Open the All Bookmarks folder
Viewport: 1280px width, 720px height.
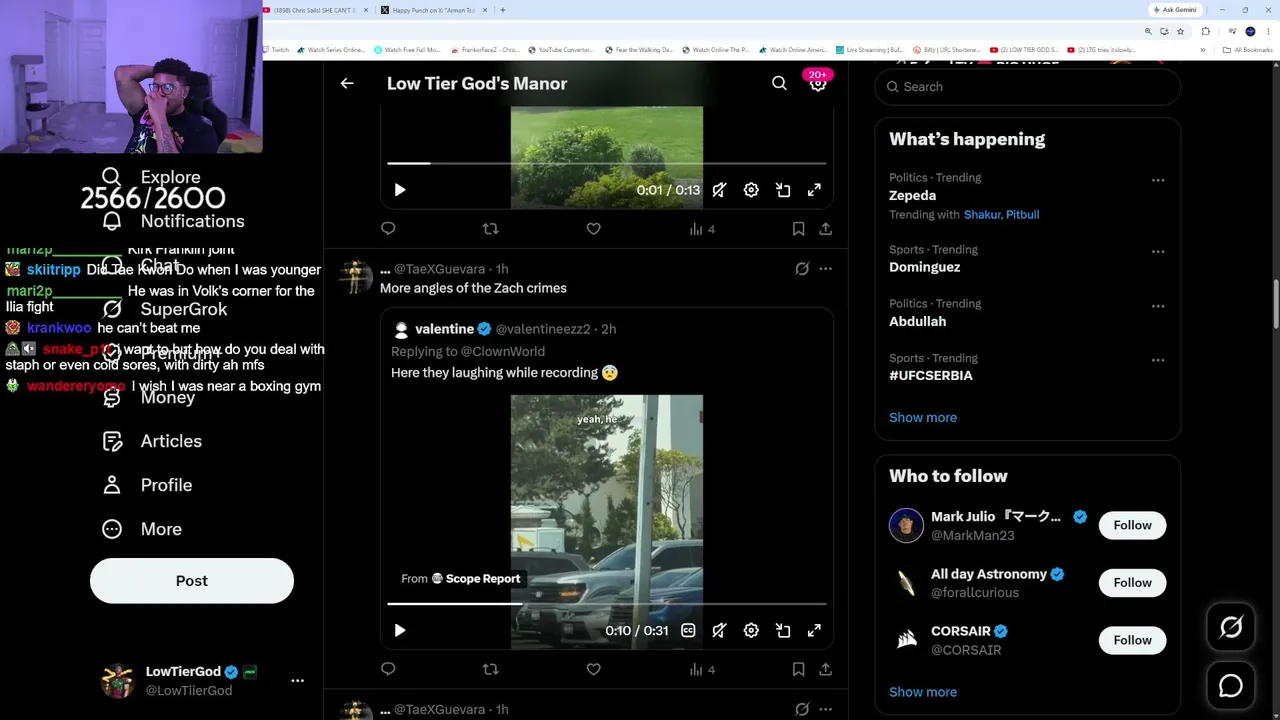click(1247, 50)
